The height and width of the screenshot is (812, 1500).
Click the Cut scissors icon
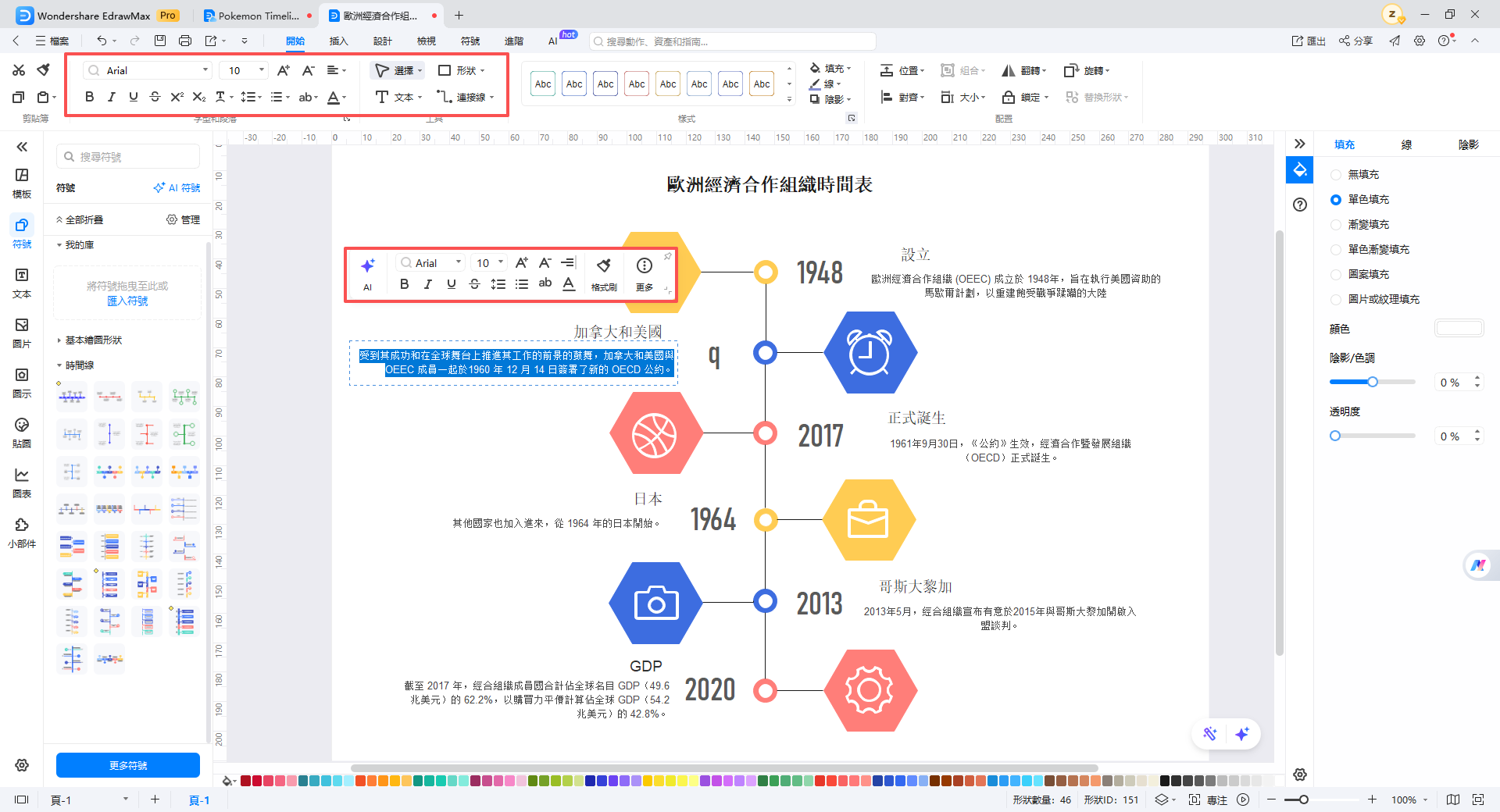[x=19, y=70]
